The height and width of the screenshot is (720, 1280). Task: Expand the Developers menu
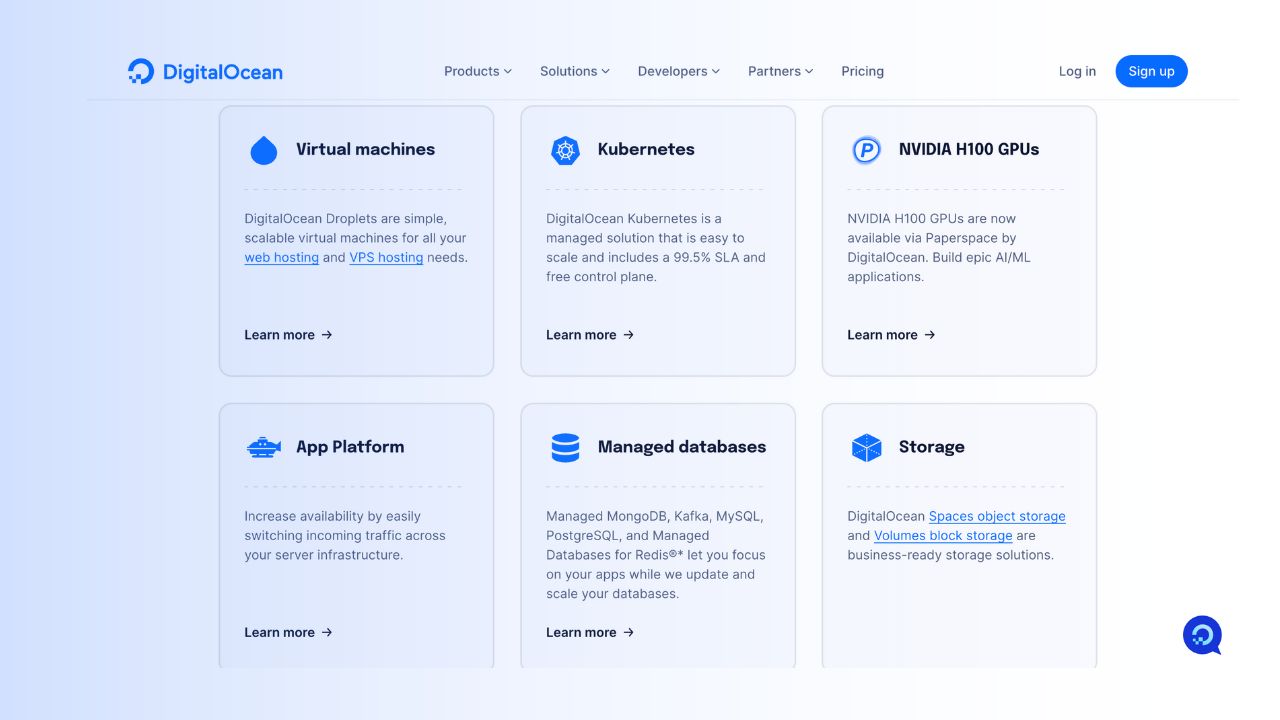(679, 71)
